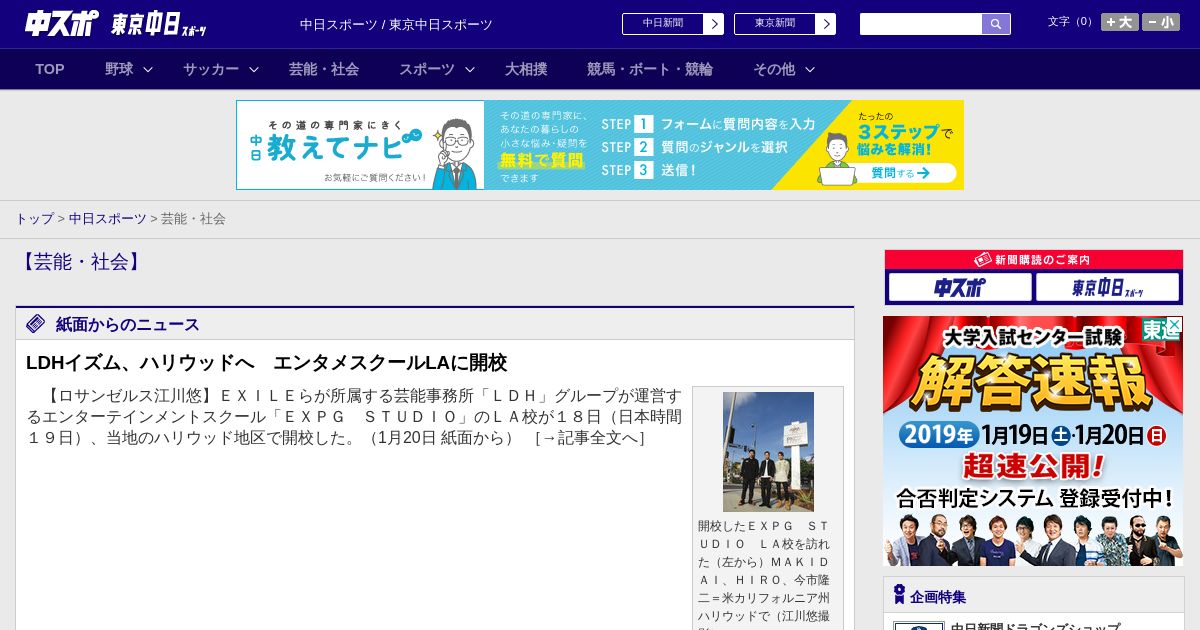This screenshot has height=630, width=1200.
Task: Click the 【芸能・社会】 page heading
Action: pyautogui.click(x=81, y=262)
